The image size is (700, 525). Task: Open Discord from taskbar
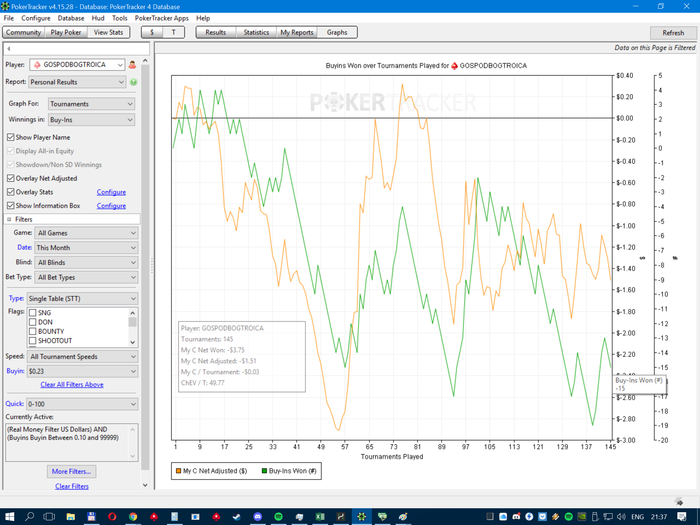[258, 517]
